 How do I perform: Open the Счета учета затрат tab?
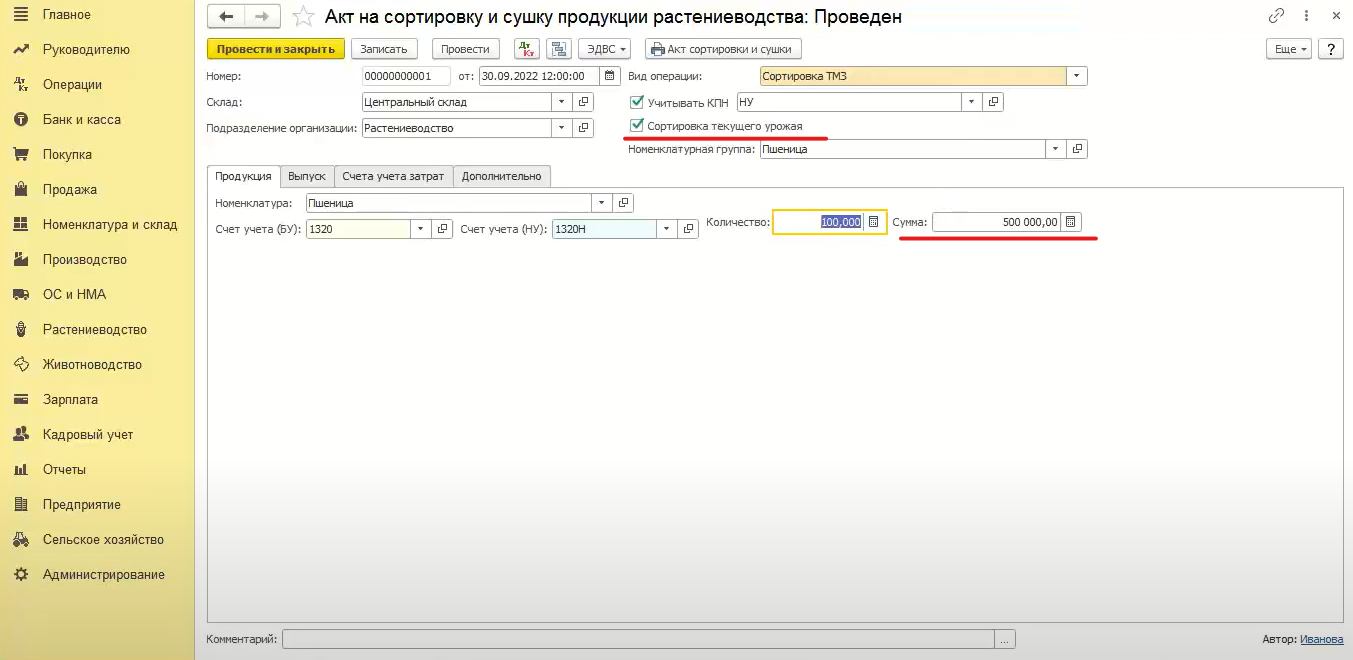click(393, 176)
